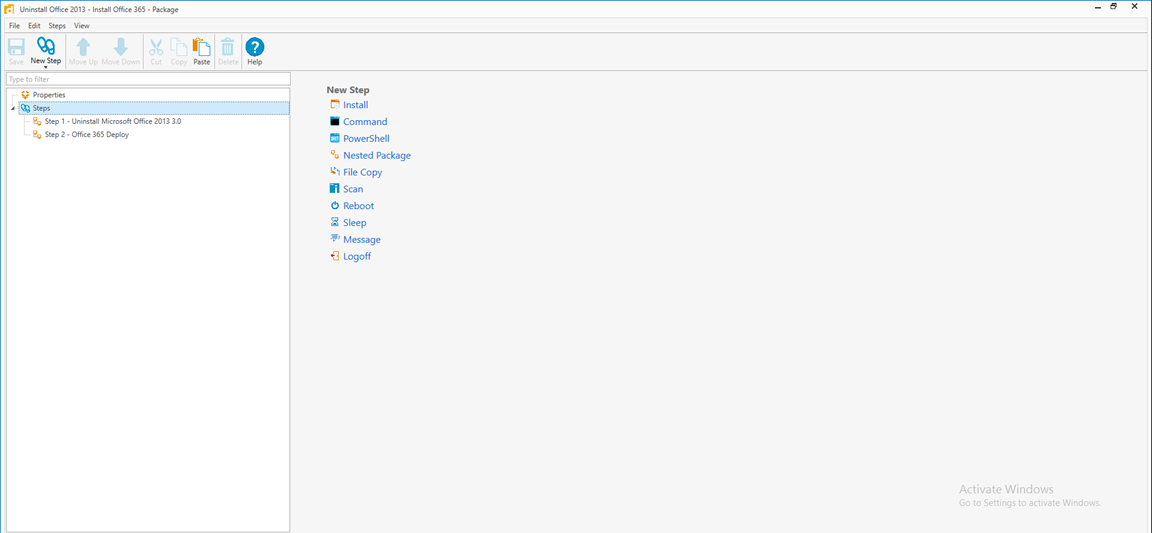Click the Copy toolbar icon
The height and width of the screenshot is (533, 1152).
(179, 47)
